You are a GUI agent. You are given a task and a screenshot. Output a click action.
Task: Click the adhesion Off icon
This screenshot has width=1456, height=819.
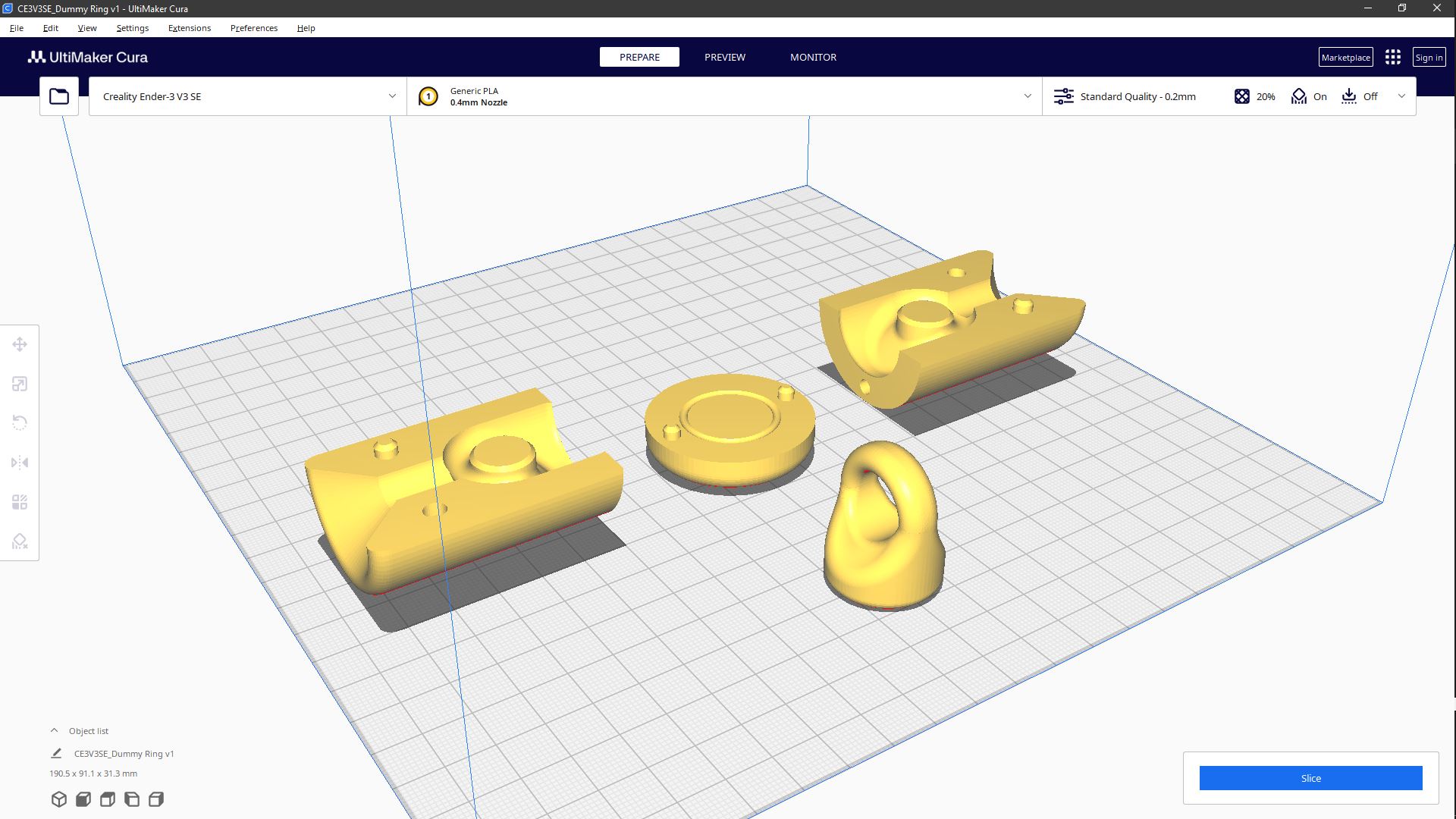(x=1349, y=96)
